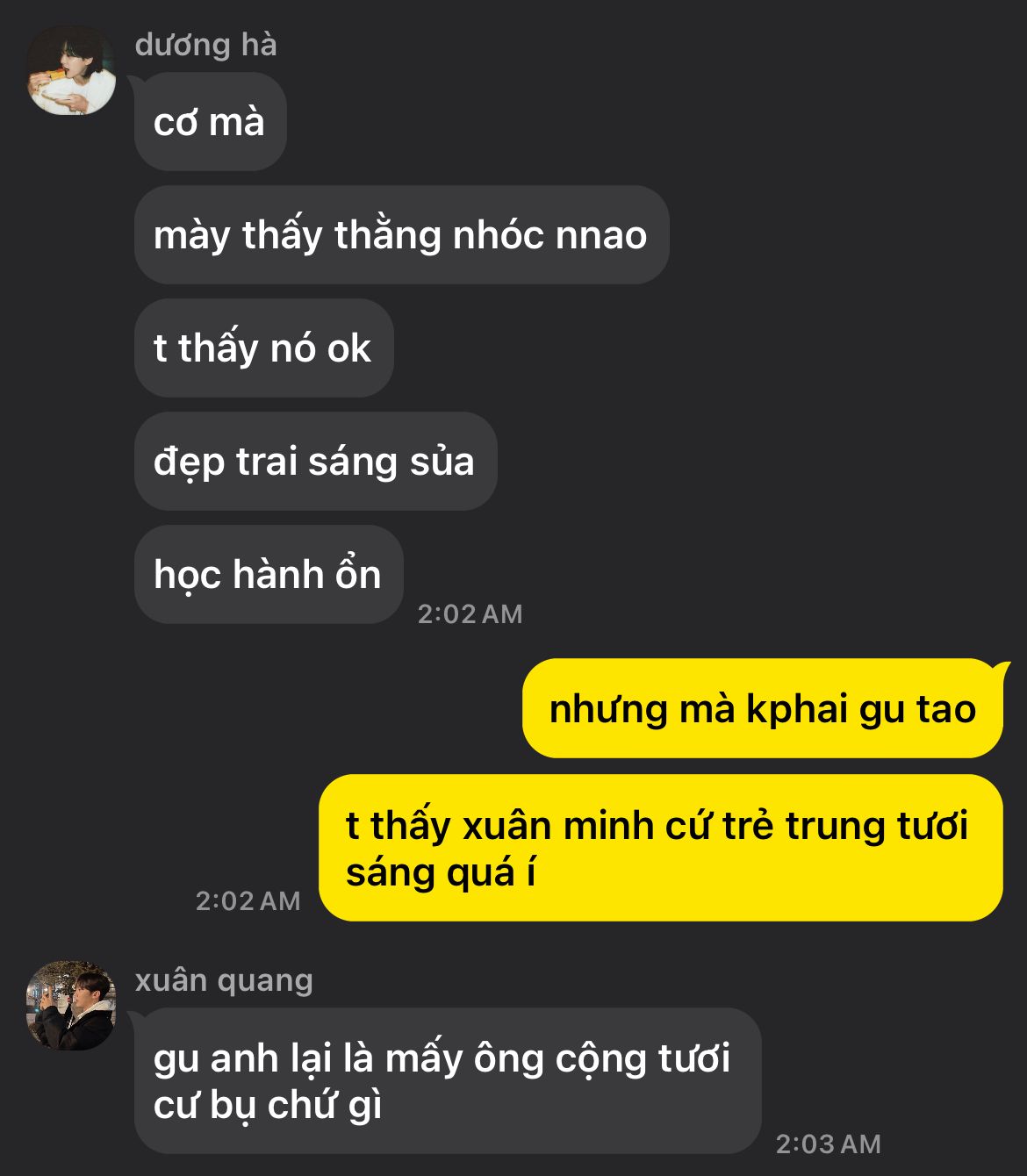
Task: Tap 'gu tao' in the first yellow bubble
Action: point(917,710)
